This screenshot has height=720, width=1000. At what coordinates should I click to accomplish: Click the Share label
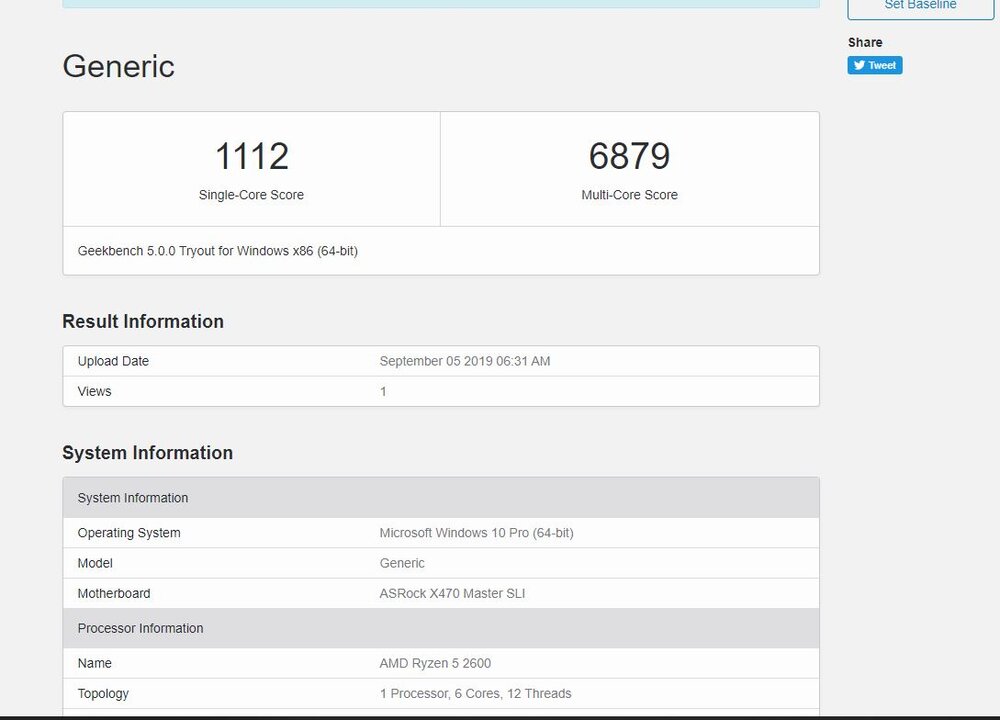(865, 43)
